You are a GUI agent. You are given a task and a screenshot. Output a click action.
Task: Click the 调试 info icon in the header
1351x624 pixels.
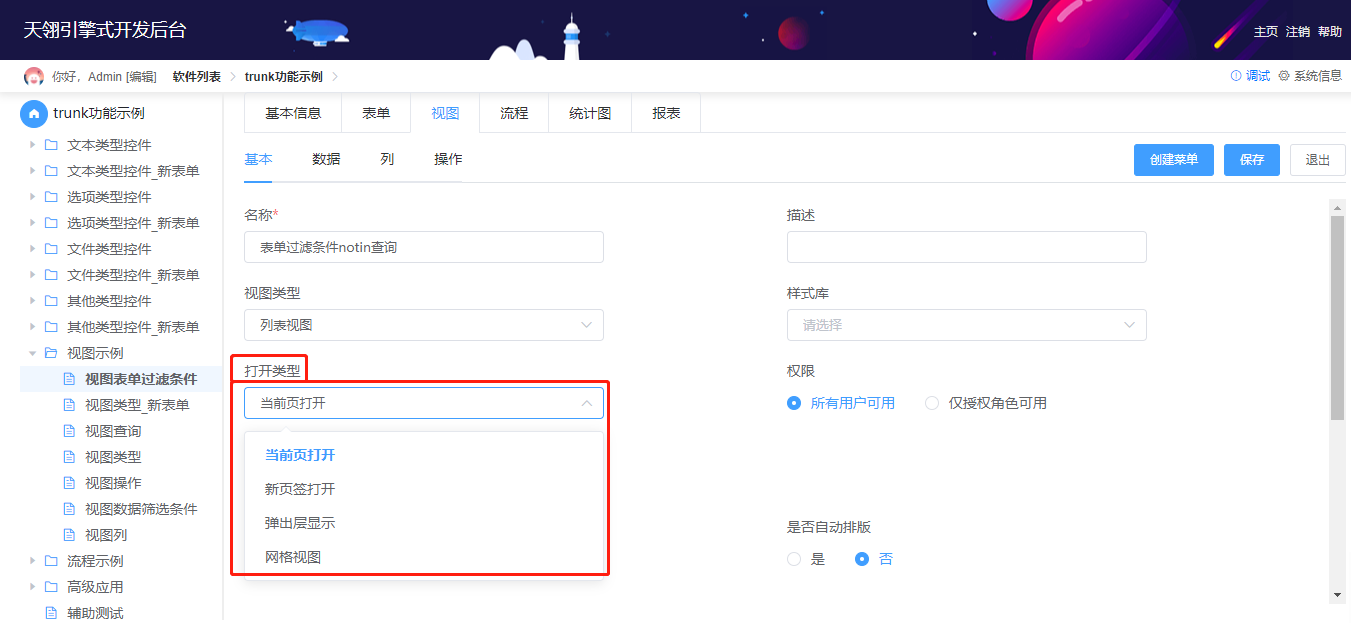click(1236, 76)
